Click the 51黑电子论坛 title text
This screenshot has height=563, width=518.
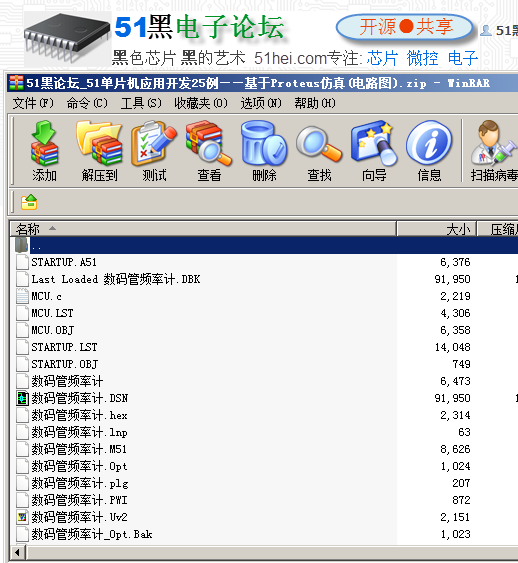(x=200, y=27)
